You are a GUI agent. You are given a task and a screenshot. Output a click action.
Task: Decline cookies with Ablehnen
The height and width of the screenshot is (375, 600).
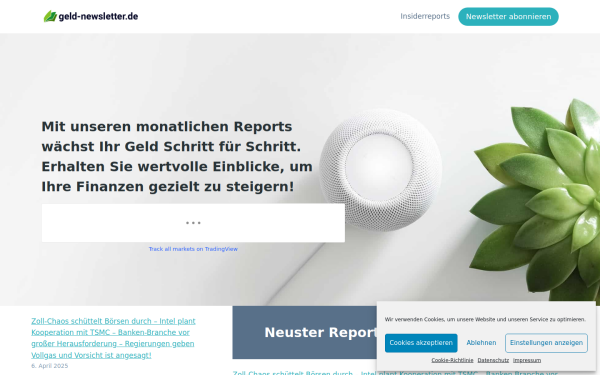pyautogui.click(x=481, y=343)
